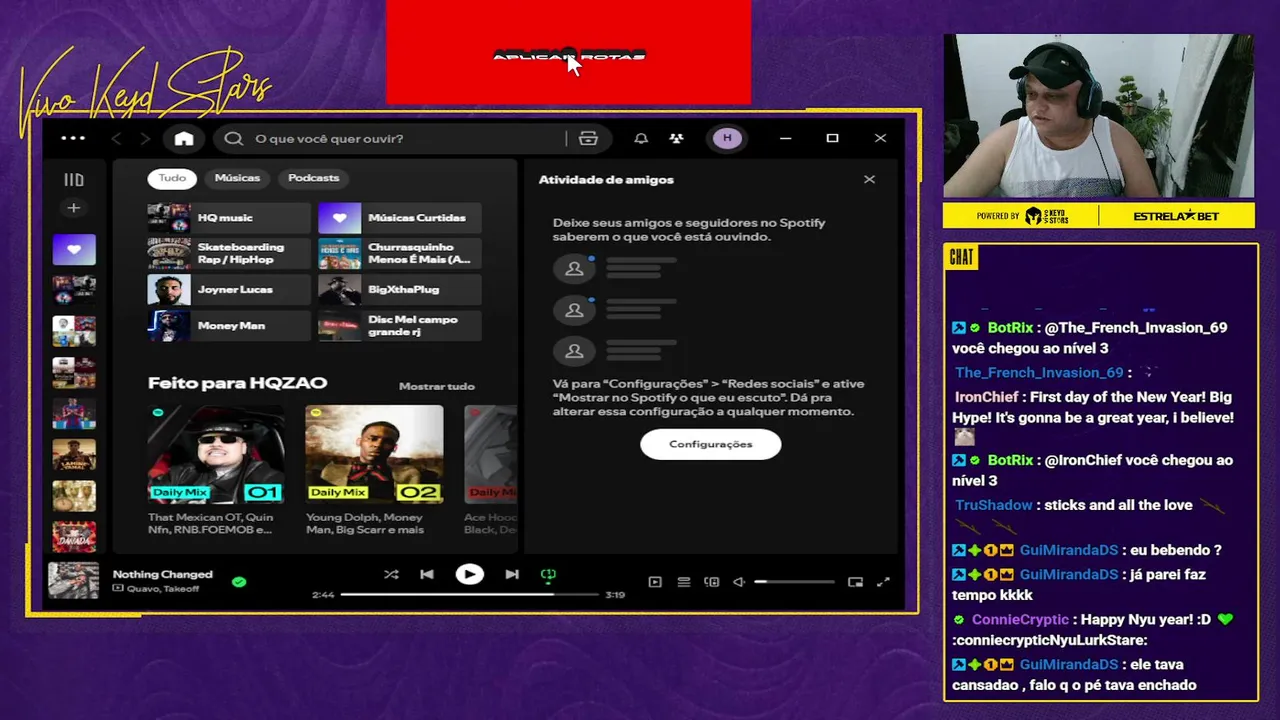Click the magnifier search icon

click(x=234, y=139)
